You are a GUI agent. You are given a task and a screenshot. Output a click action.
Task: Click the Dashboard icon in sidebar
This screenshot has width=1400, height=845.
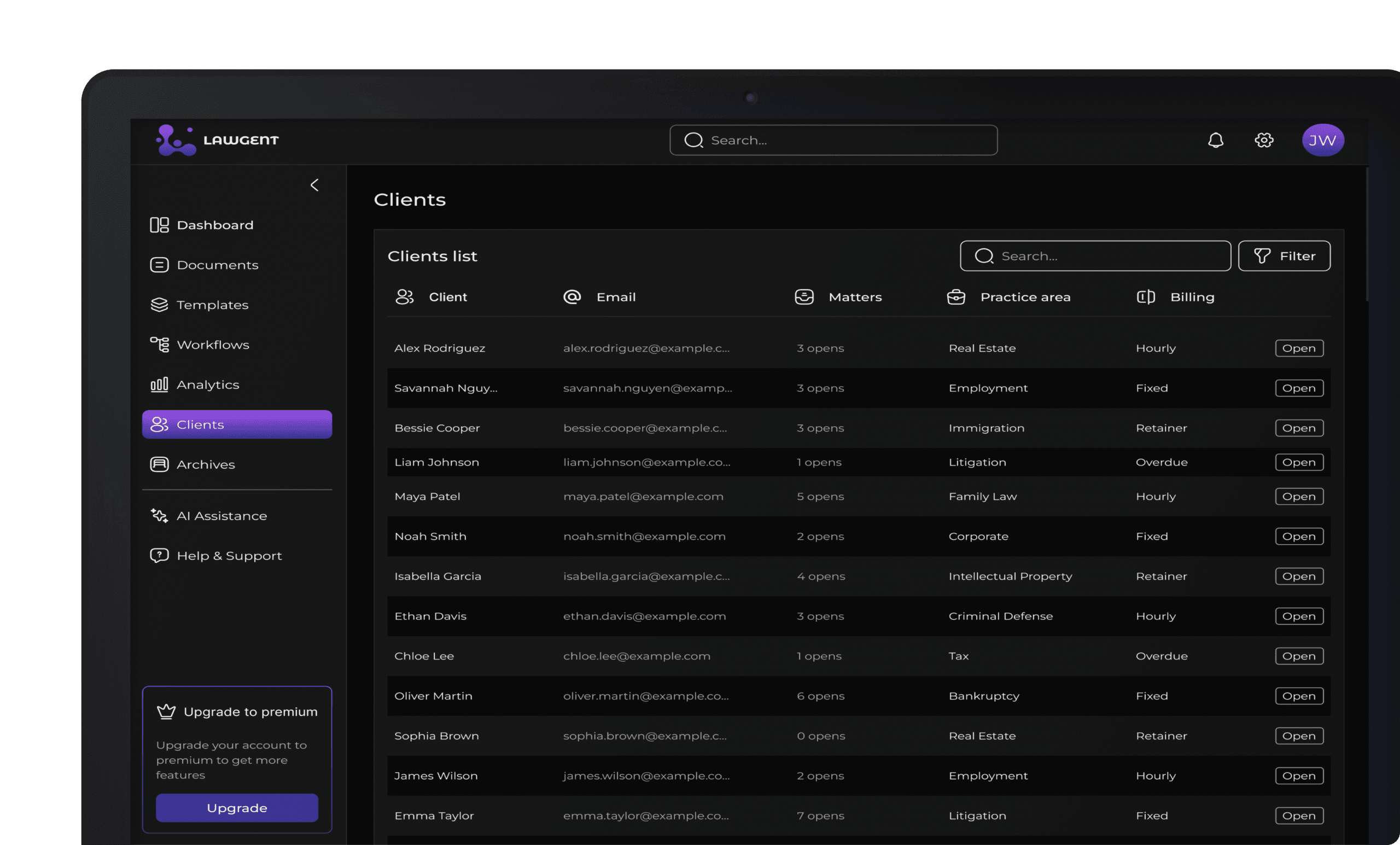tap(159, 225)
